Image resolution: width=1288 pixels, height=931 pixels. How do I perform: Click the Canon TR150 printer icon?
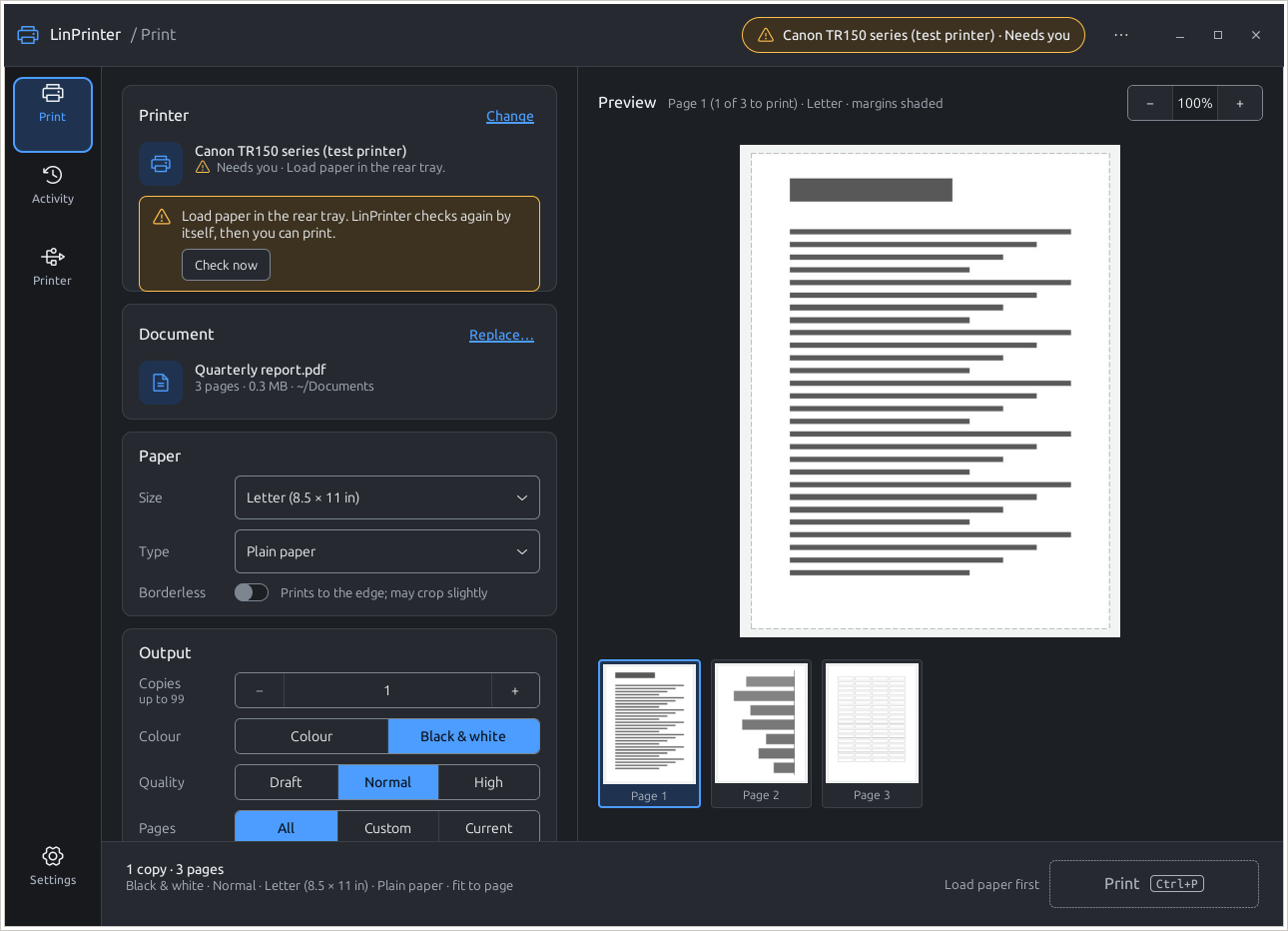161,164
